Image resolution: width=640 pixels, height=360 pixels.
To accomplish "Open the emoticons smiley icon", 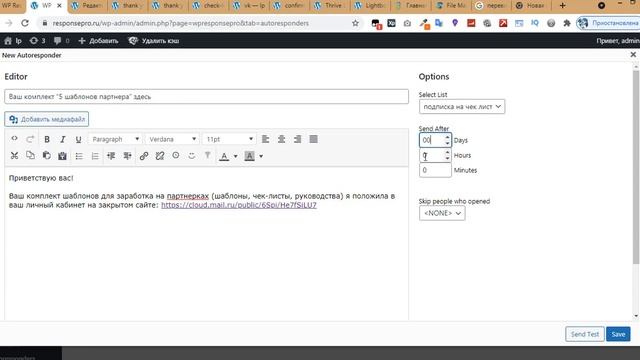I will pyautogui.click(x=191, y=156).
